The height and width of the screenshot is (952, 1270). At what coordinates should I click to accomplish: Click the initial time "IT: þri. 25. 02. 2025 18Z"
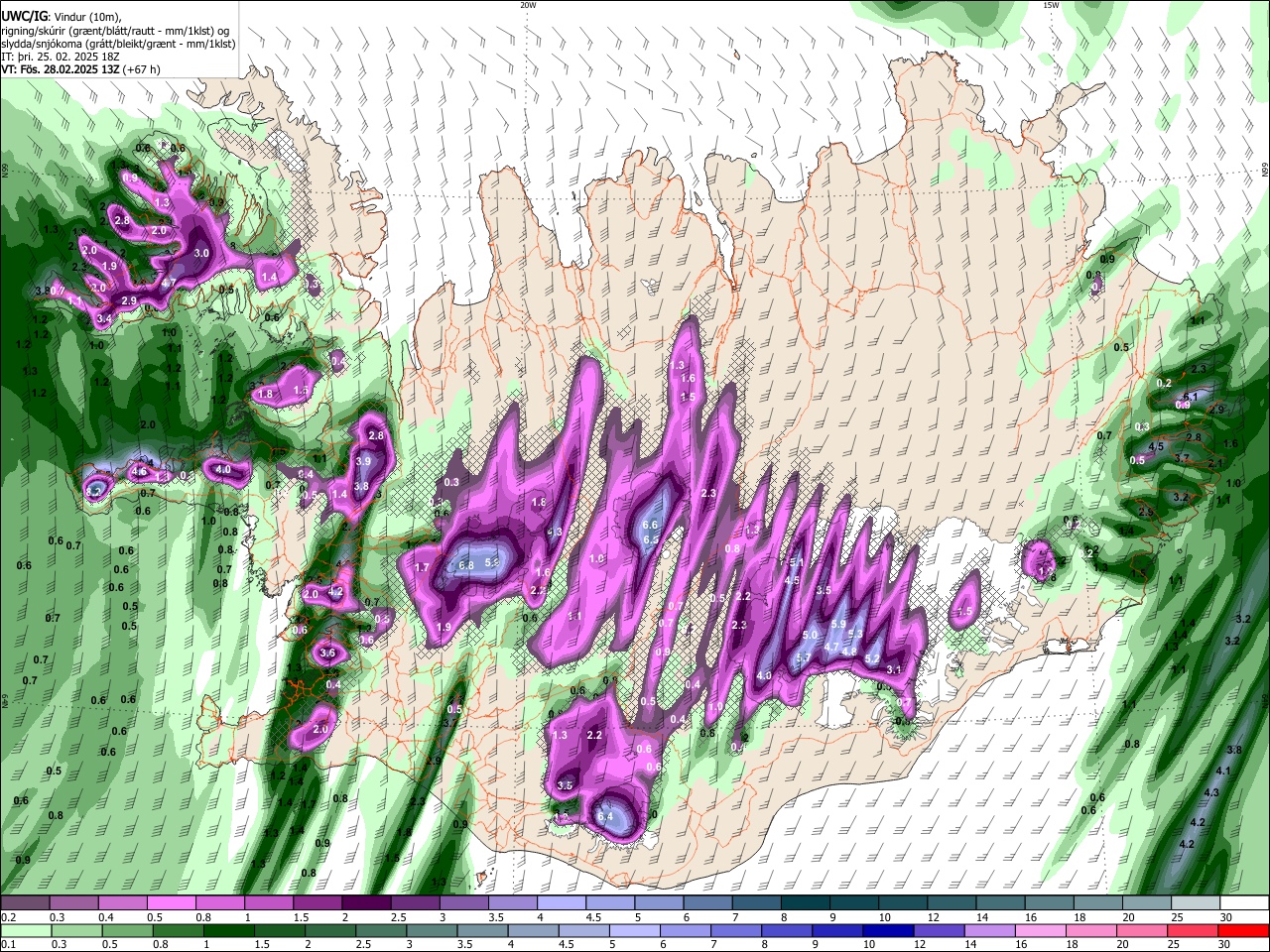tap(63, 57)
